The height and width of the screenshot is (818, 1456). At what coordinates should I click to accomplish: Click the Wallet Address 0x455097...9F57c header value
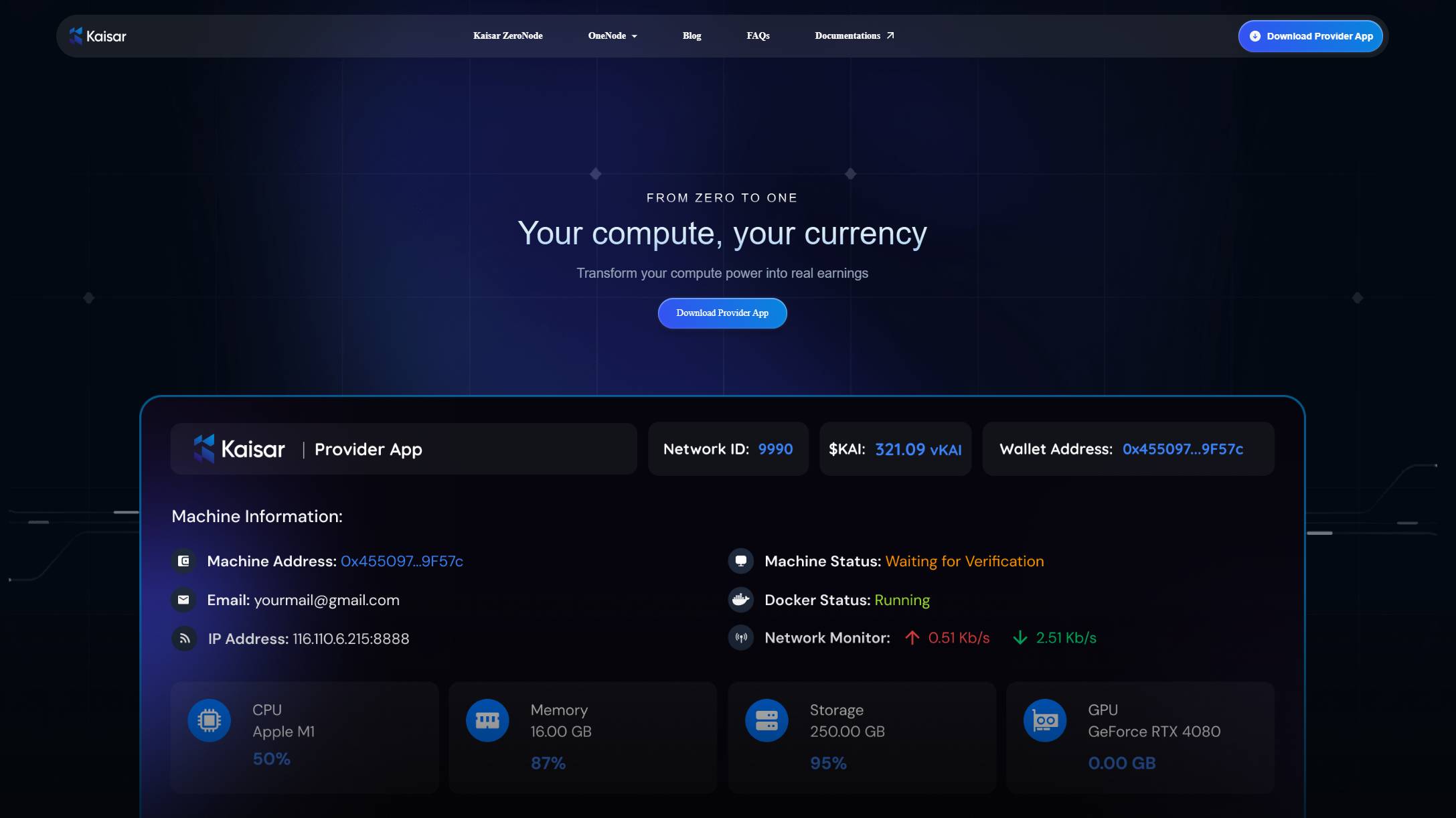click(x=1182, y=449)
